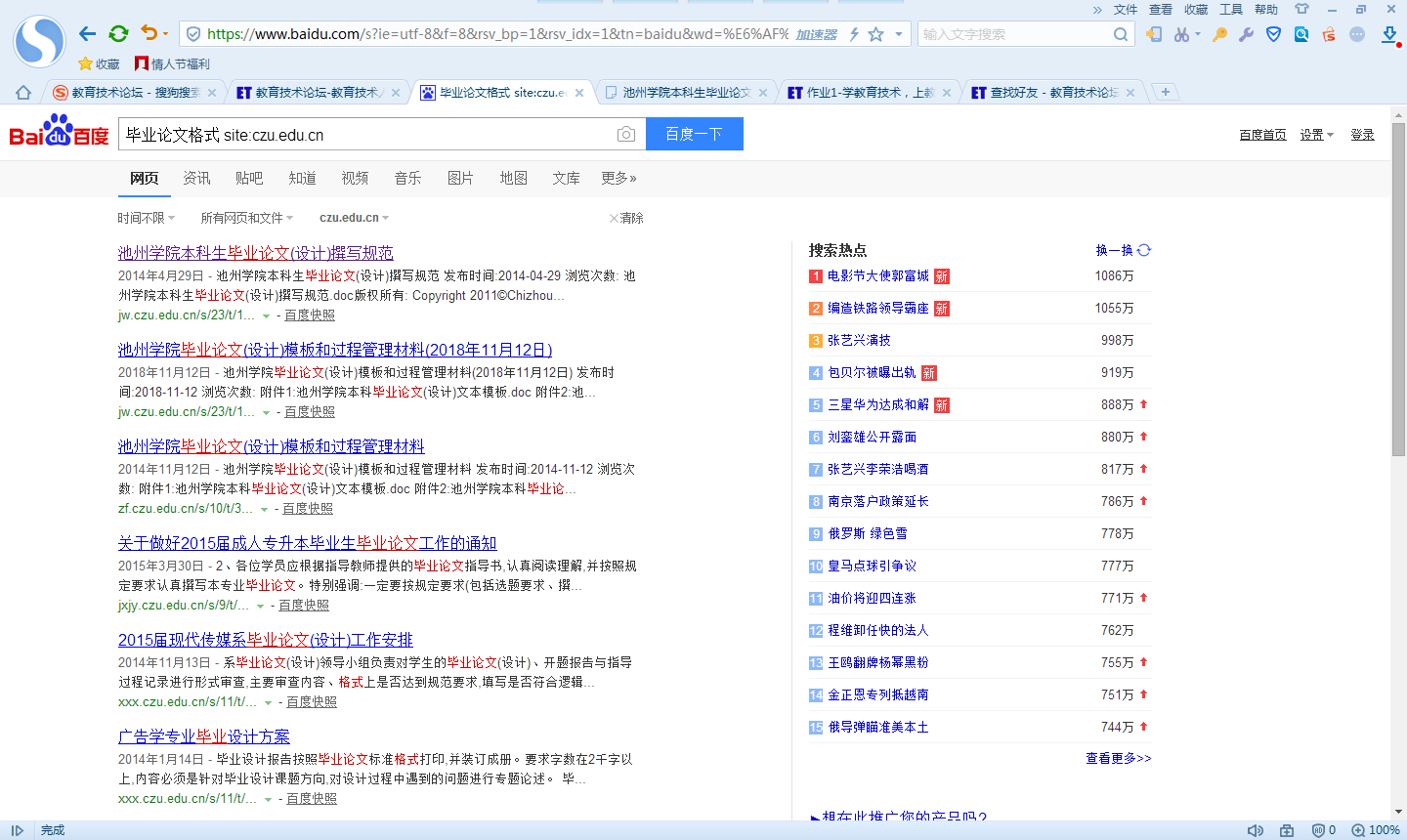Open the 收藏 favorites star on bookmarks bar
The width and height of the screenshot is (1407, 840).
point(99,64)
